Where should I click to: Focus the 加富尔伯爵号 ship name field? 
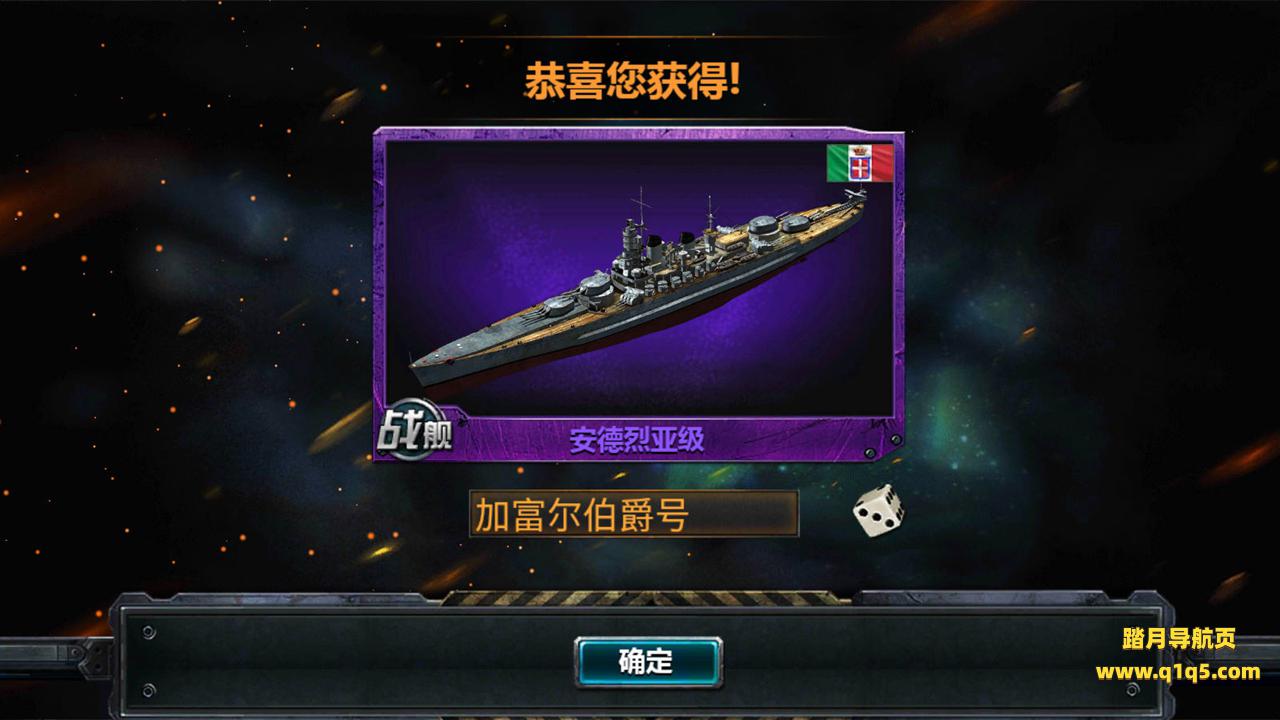pyautogui.click(x=634, y=514)
